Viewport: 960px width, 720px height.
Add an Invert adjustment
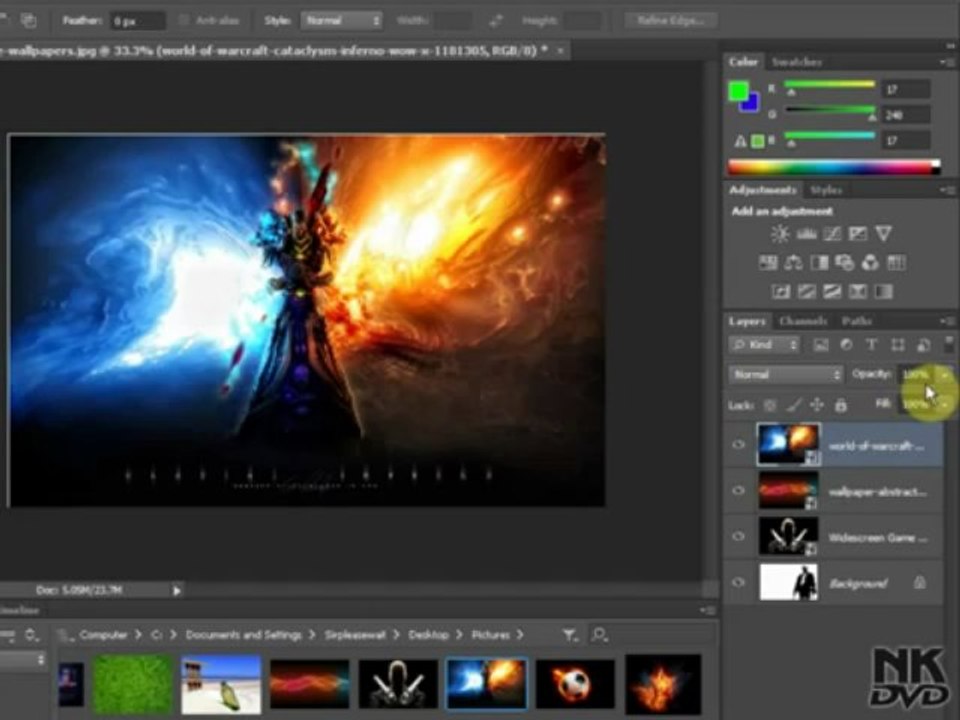[x=781, y=292]
